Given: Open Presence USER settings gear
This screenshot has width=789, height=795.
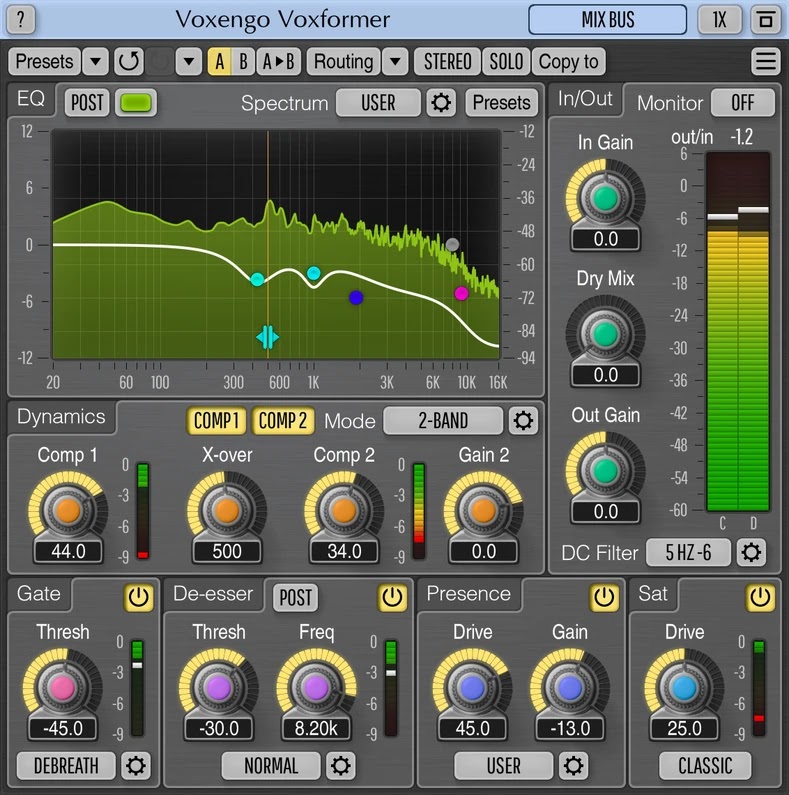Looking at the screenshot, I should [x=573, y=766].
